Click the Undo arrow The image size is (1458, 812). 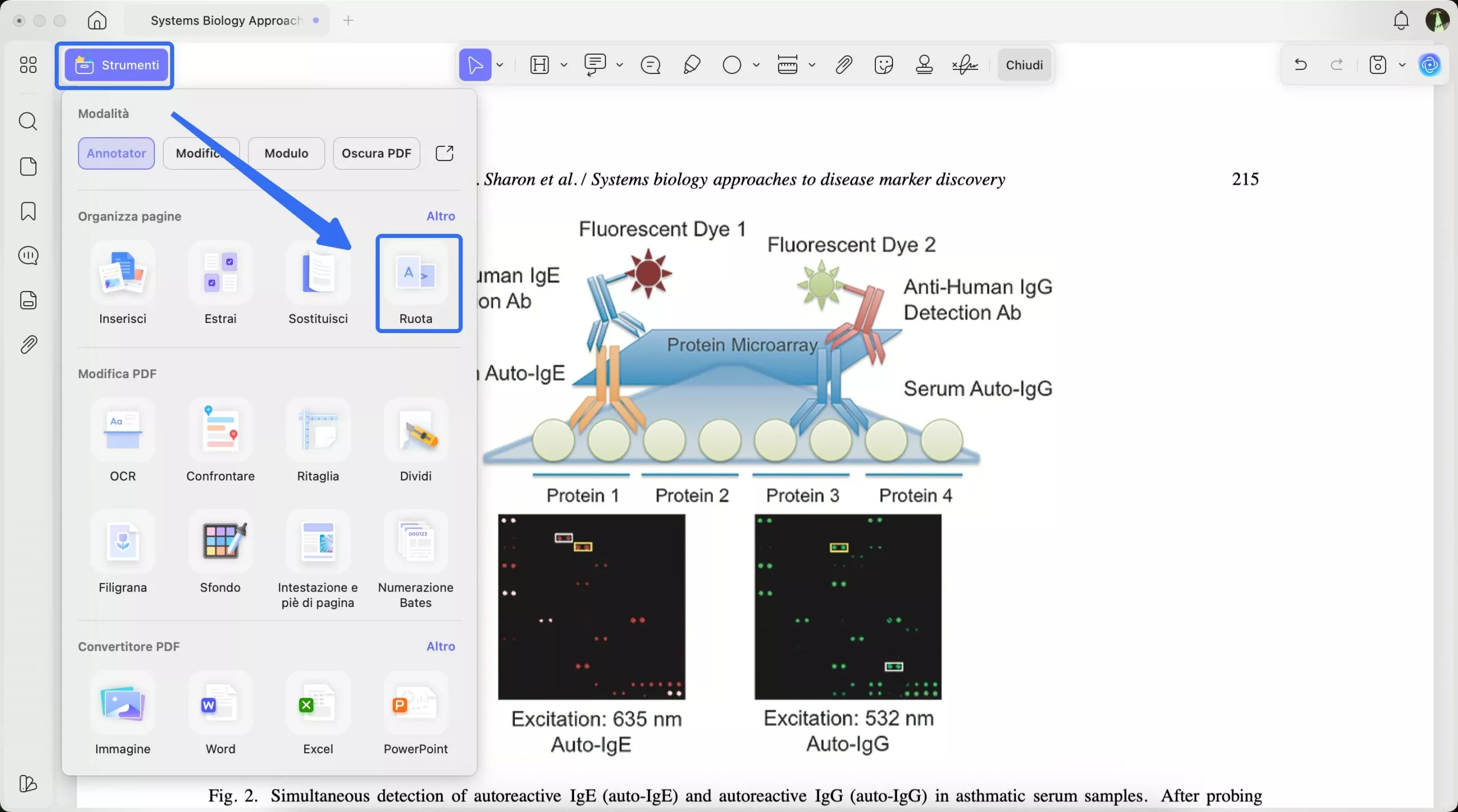(1300, 64)
